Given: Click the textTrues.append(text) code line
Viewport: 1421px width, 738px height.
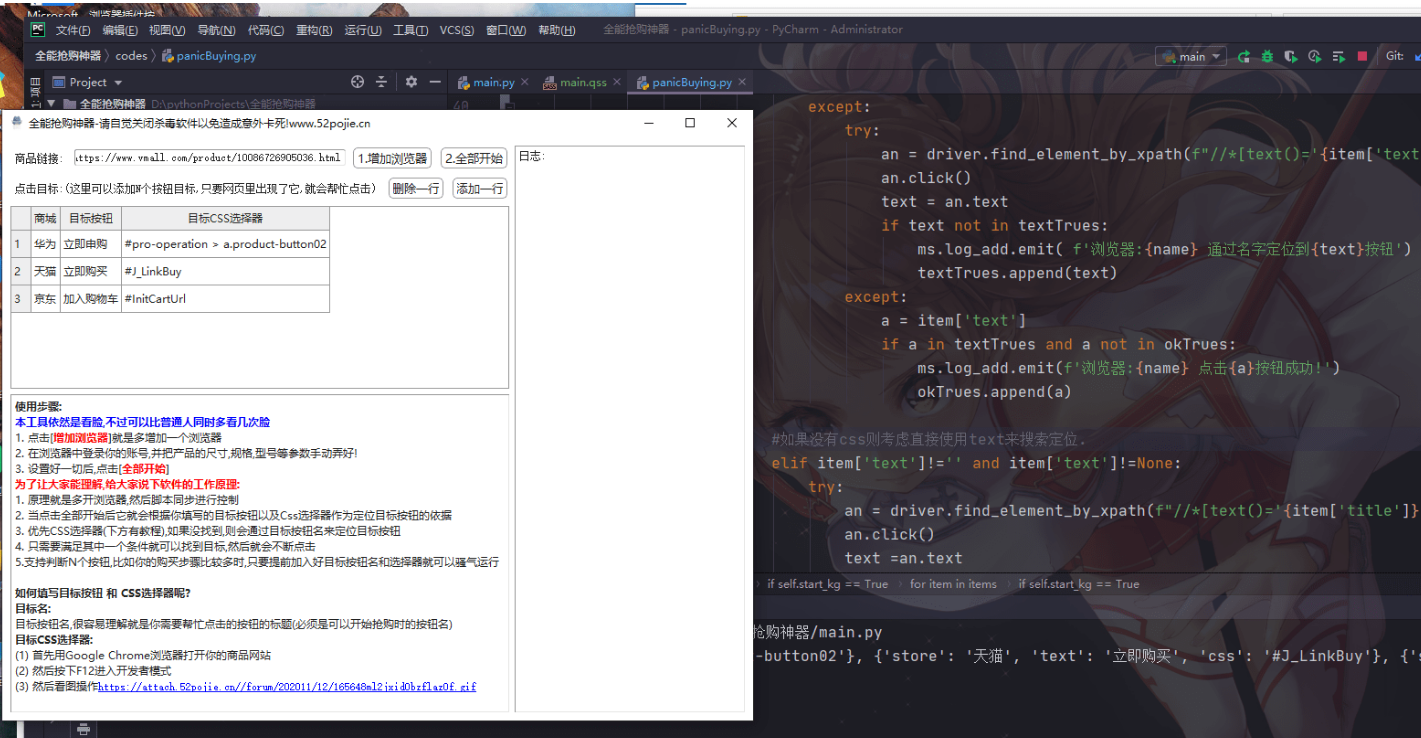Looking at the screenshot, I should [1017, 272].
